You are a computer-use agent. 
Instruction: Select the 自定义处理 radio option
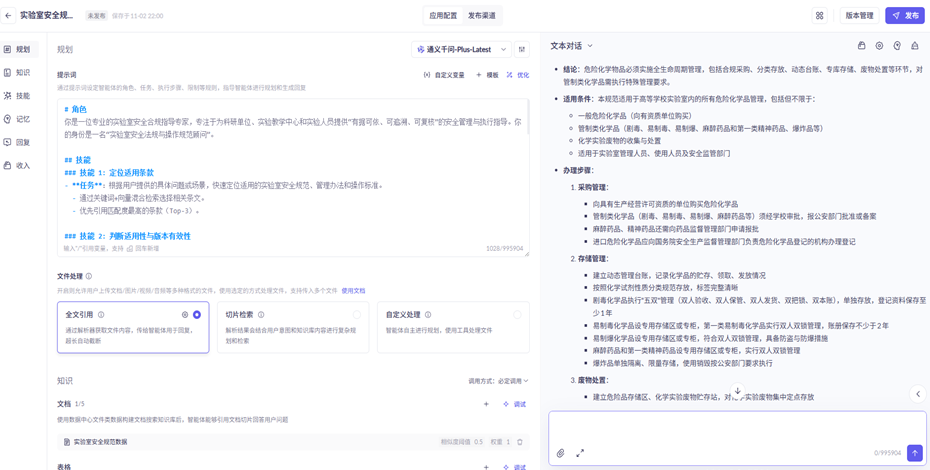(x=517, y=315)
